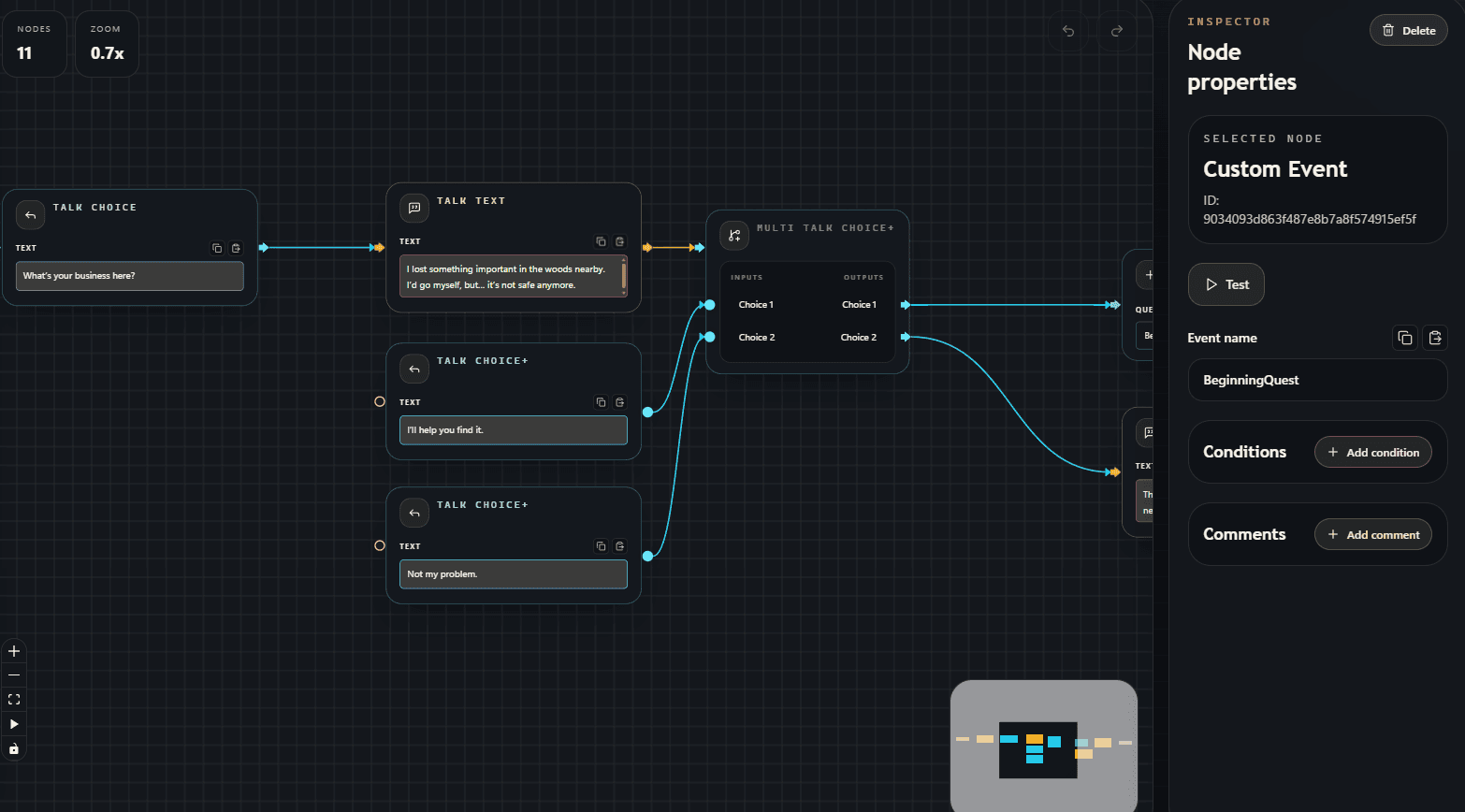Copy the Event name value icon
The width and height of the screenshot is (1465, 812).
(1404, 338)
